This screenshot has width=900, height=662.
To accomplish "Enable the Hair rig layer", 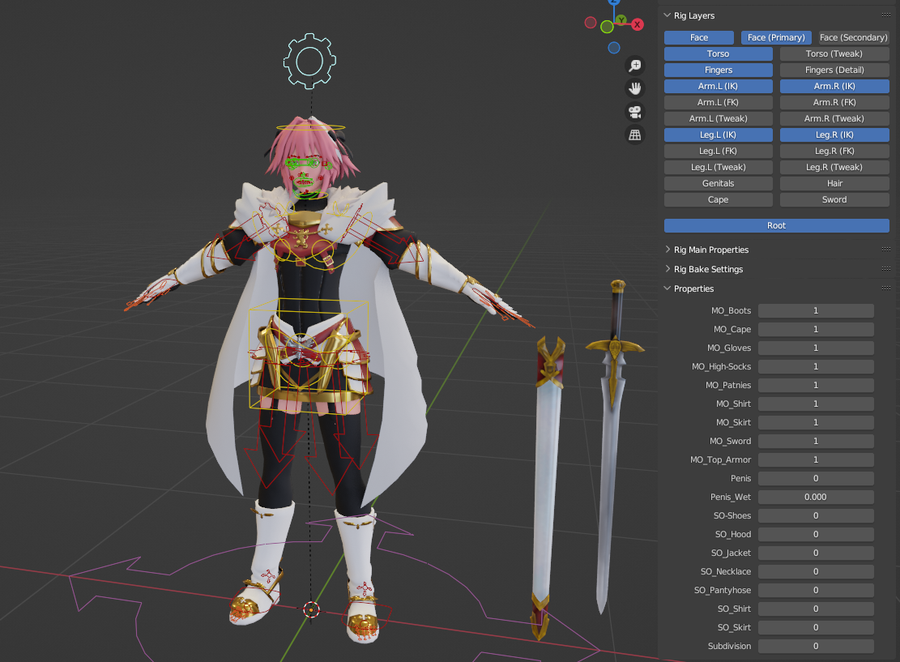I will pos(833,183).
